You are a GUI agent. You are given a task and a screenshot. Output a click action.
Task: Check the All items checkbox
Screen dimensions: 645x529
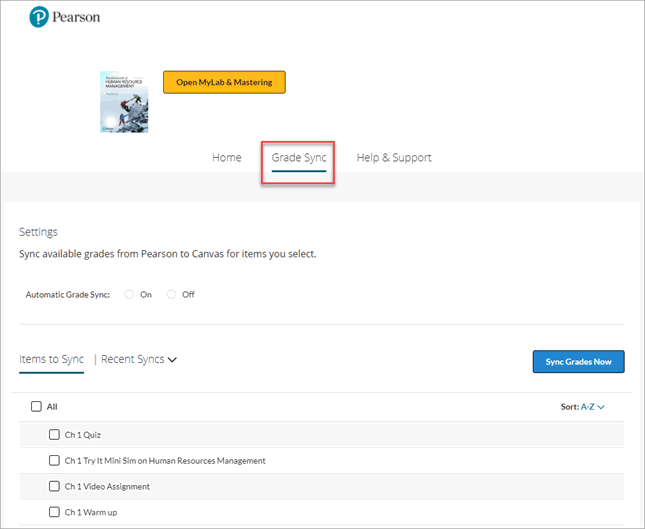tap(36, 406)
